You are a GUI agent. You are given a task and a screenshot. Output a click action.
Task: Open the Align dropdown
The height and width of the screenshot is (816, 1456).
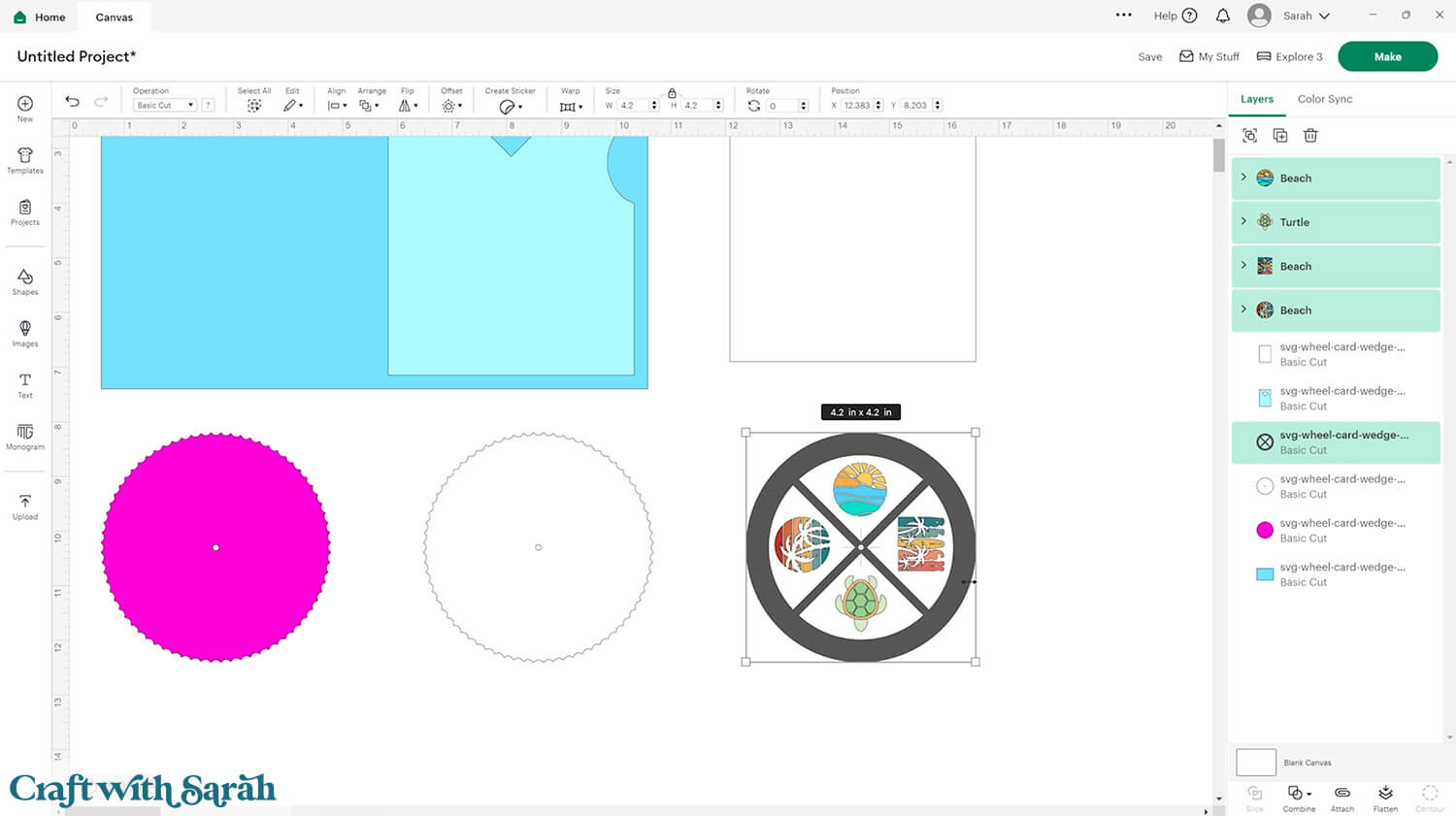(x=337, y=105)
